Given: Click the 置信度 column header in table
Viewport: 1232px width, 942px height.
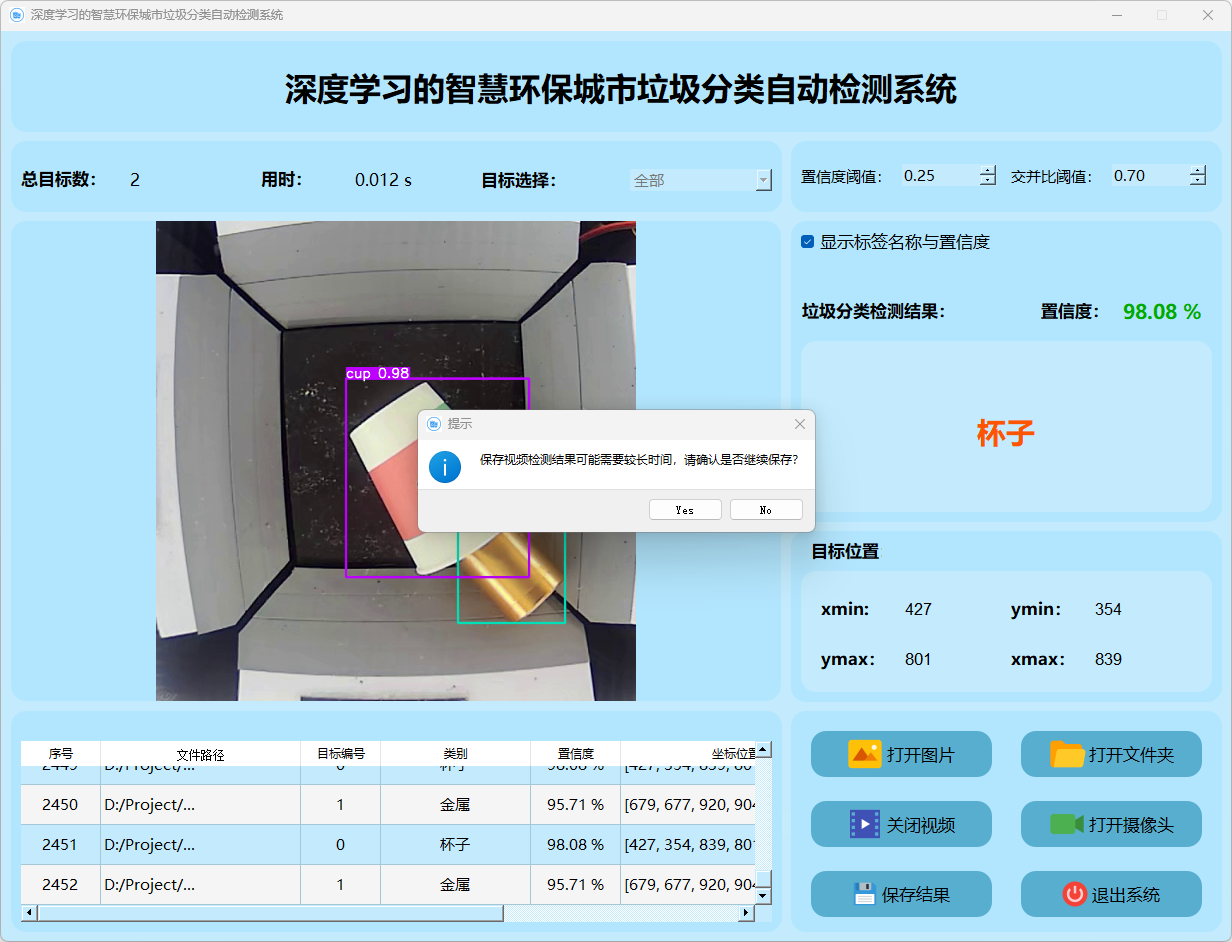Looking at the screenshot, I should click(x=575, y=754).
